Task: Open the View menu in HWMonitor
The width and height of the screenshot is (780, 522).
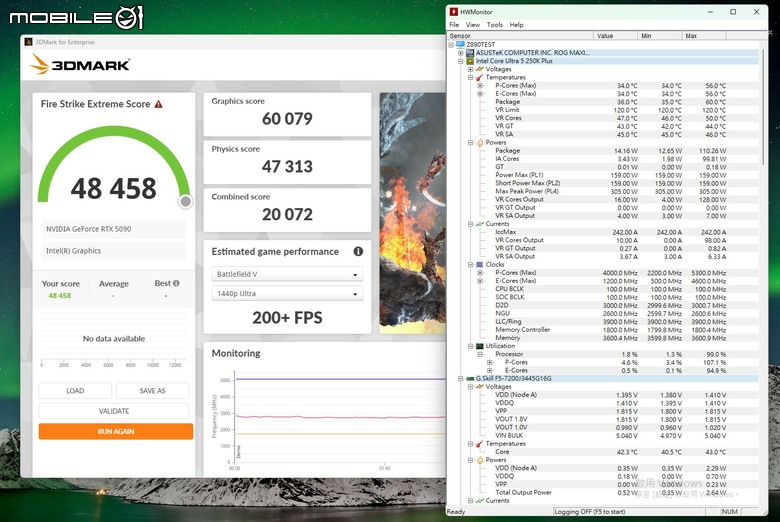Action: click(x=473, y=24)
